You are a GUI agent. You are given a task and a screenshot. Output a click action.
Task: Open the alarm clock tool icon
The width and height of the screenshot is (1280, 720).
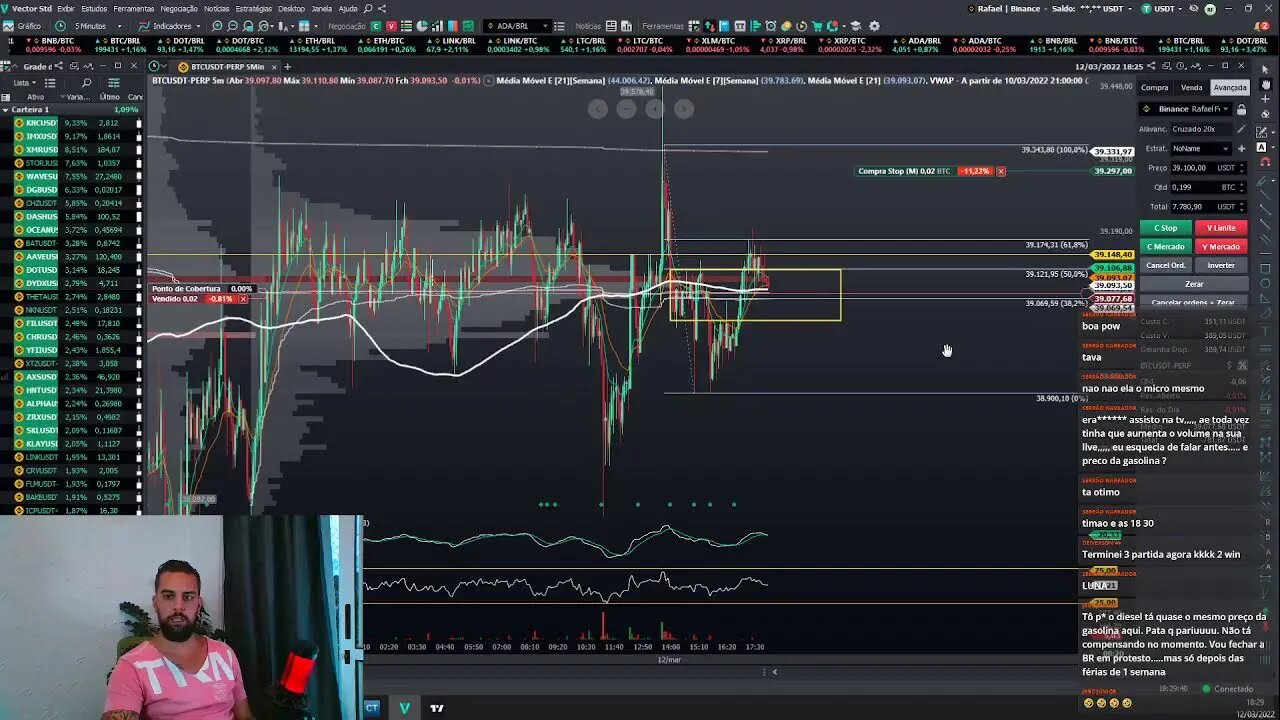(771, 26)
